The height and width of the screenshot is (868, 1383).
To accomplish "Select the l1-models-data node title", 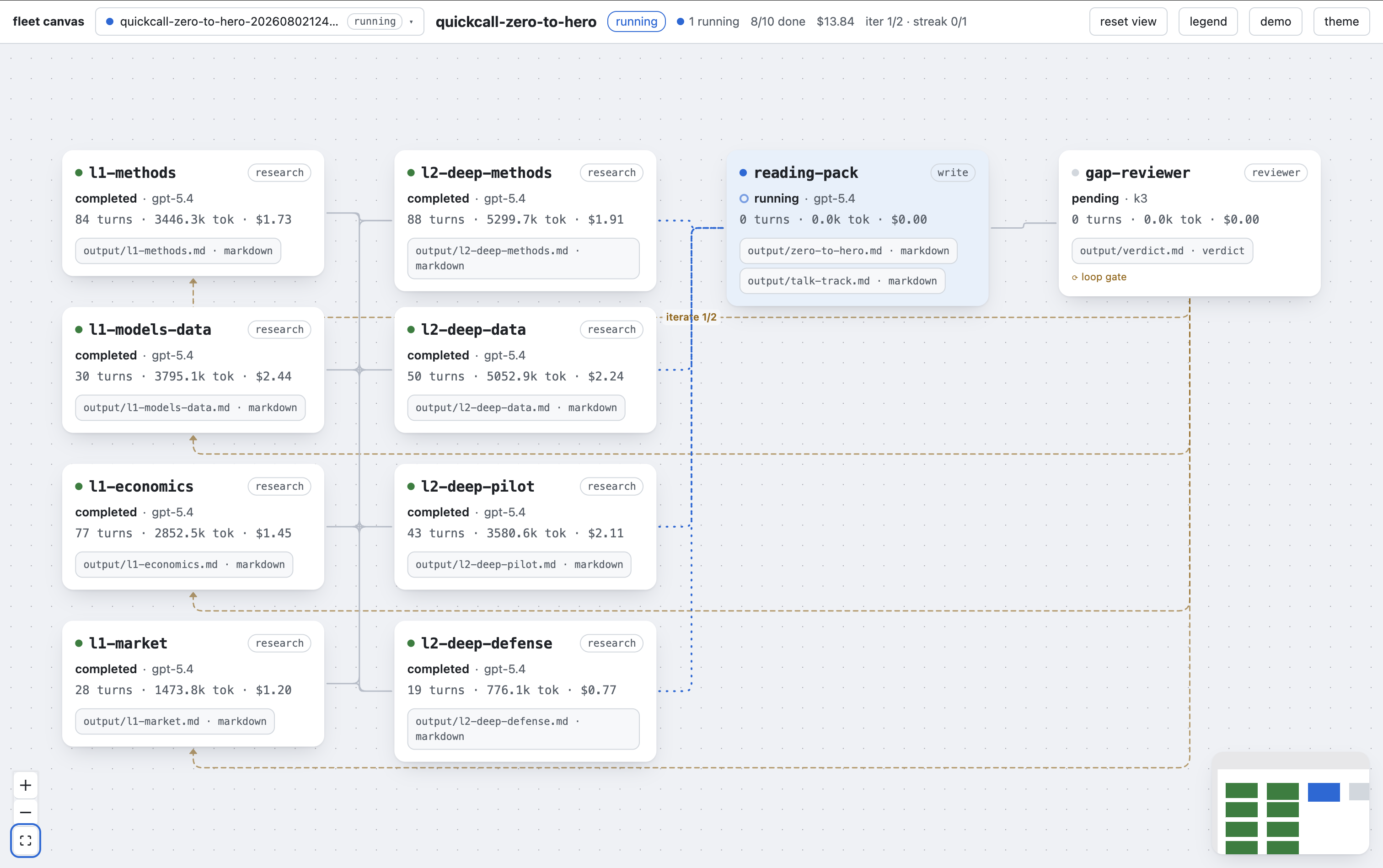I will click(150, 330).
